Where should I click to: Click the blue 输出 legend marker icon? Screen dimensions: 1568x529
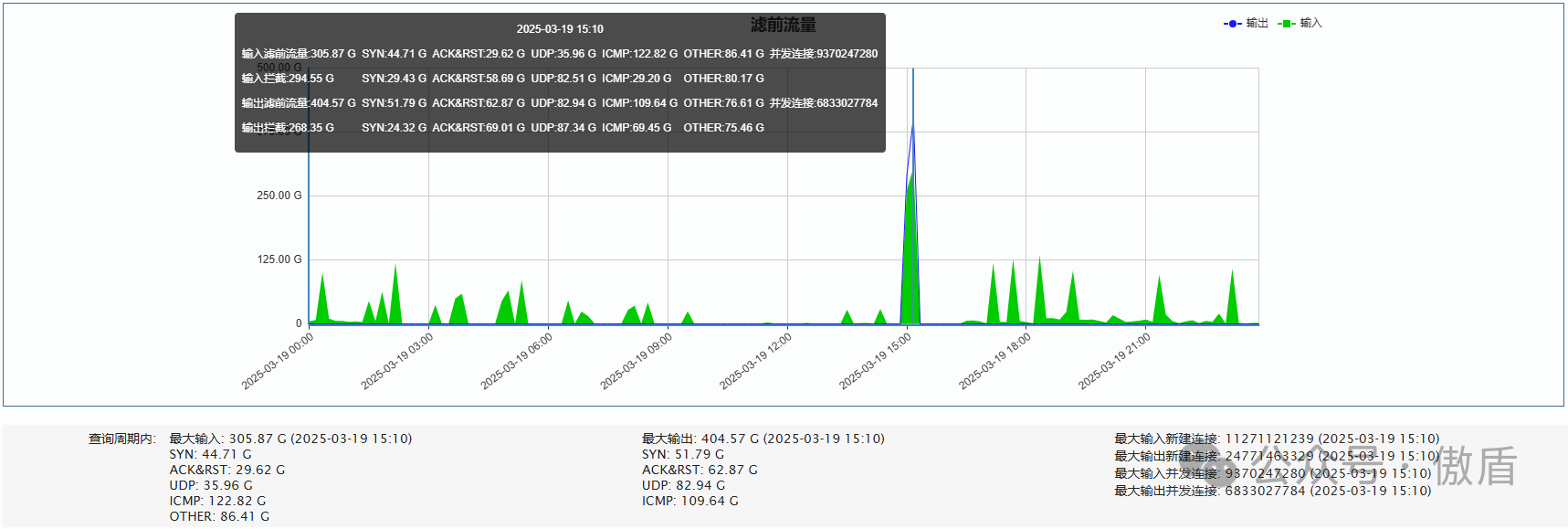[x=1232, y=24]
